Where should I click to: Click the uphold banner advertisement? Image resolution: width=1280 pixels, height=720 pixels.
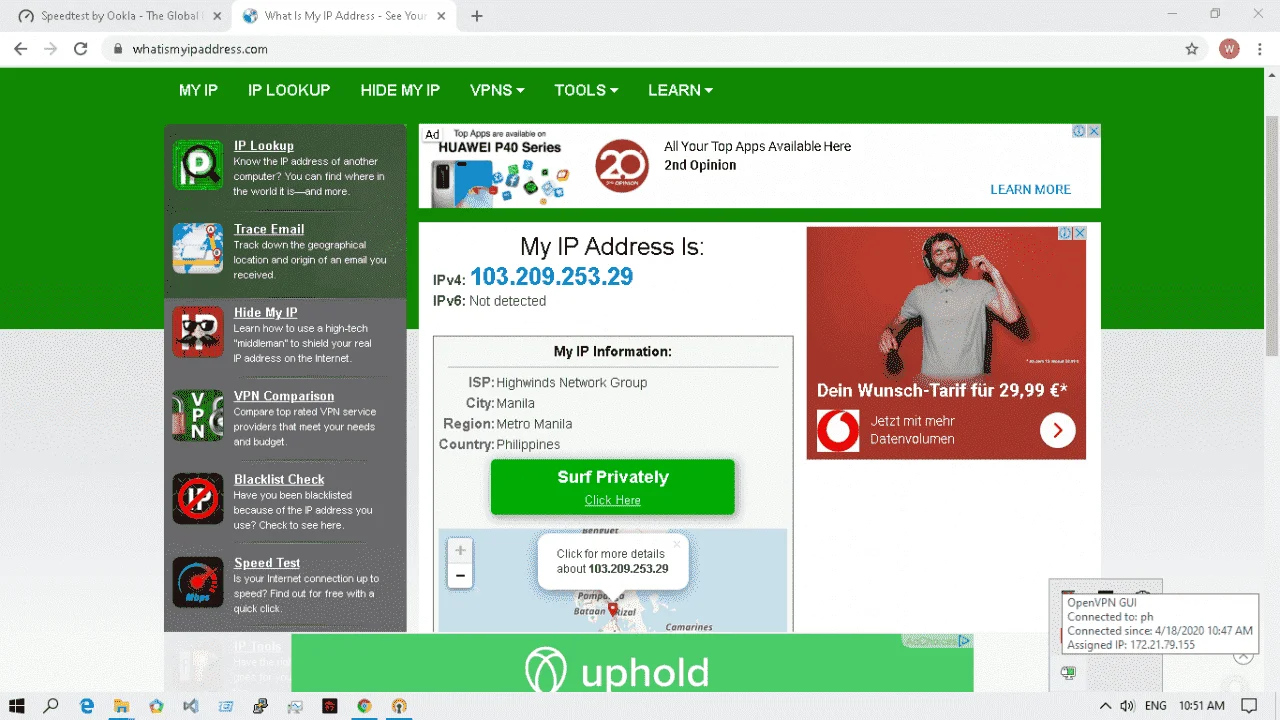click(632, 663)
